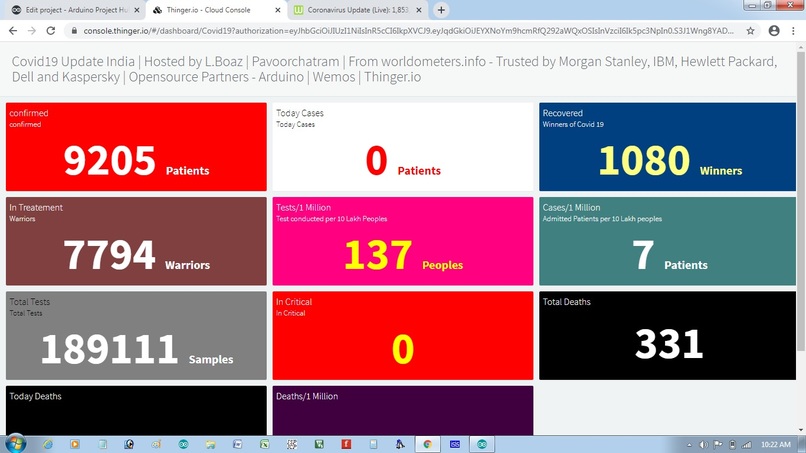Click the Tests/1 Million 137 Peoples widget

(403, 241)
